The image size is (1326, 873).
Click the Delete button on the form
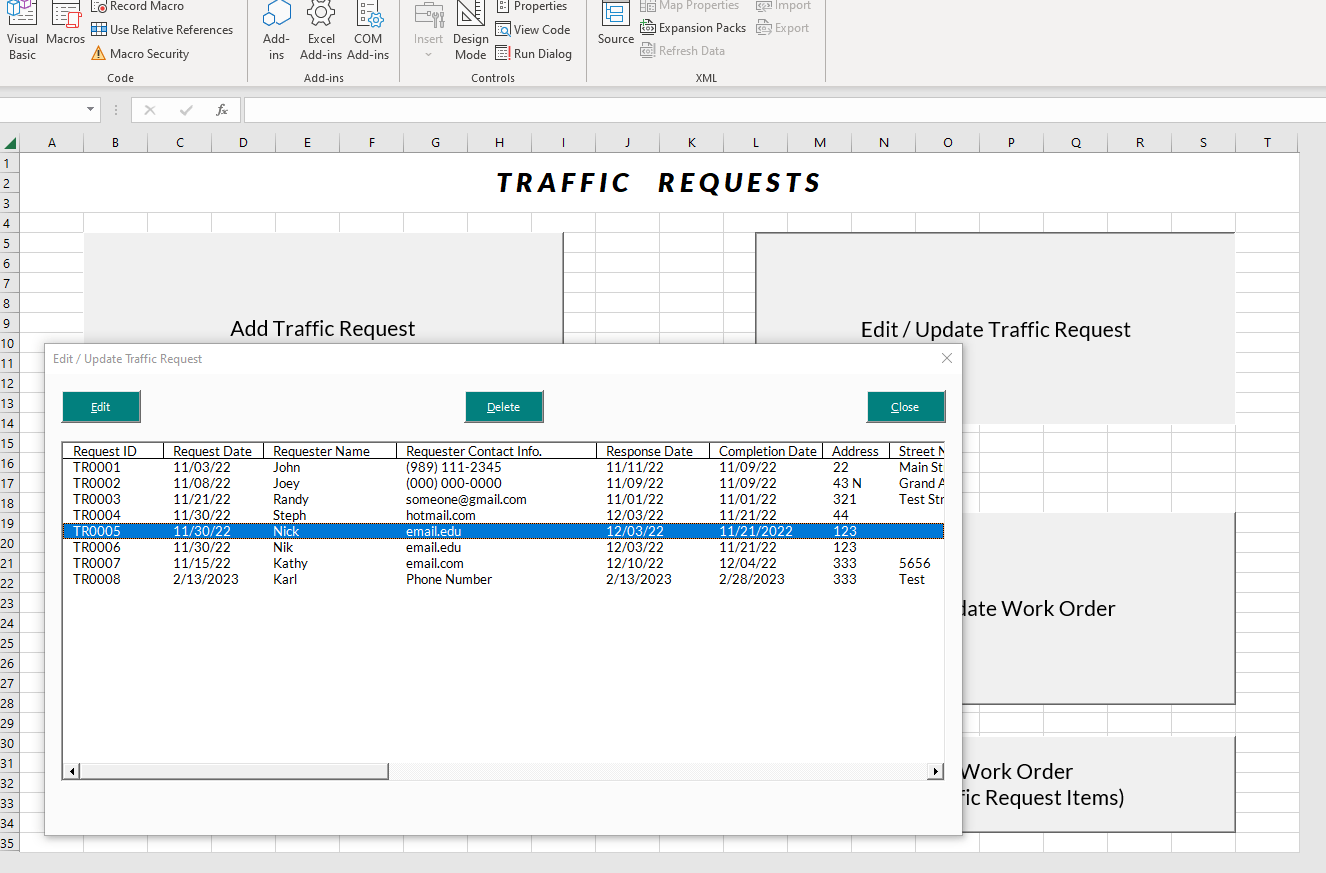pyautogui.click(x=504, y=406)
